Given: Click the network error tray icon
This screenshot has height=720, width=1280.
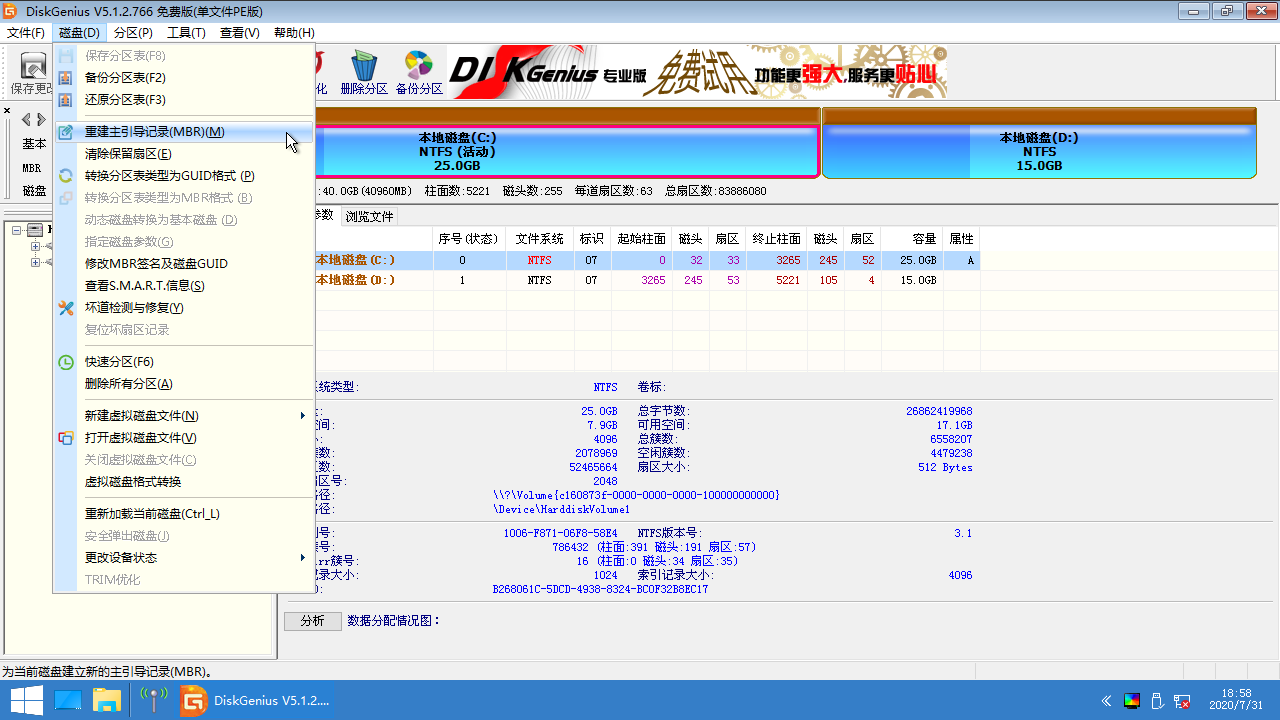Looking at the screenshot, I should (1182, 700).
